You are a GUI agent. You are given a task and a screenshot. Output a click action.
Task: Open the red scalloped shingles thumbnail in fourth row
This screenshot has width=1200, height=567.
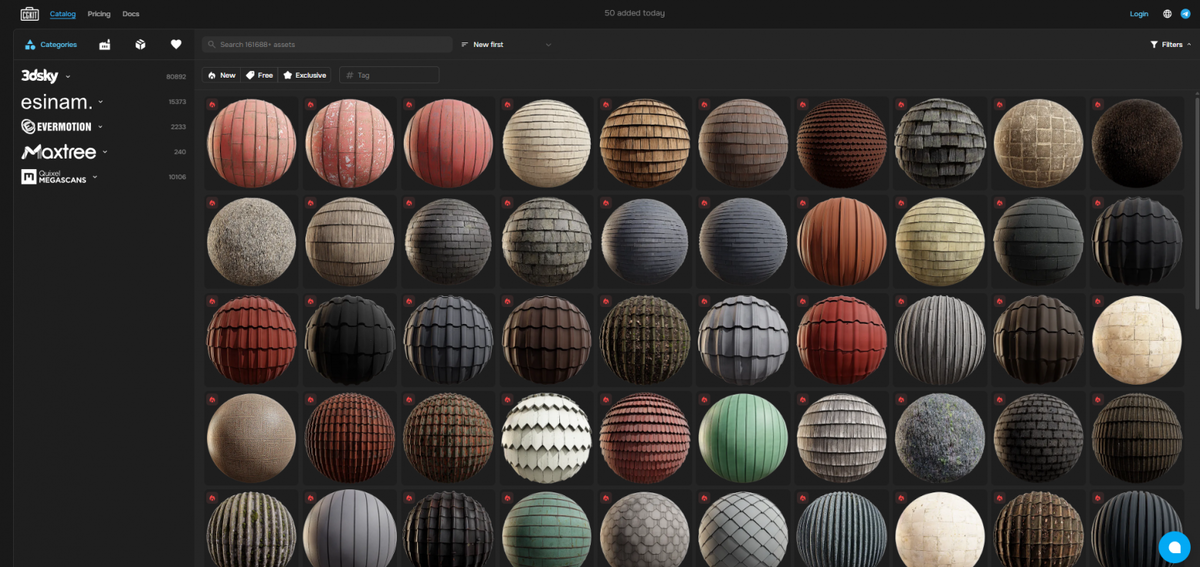pos(645,439)
